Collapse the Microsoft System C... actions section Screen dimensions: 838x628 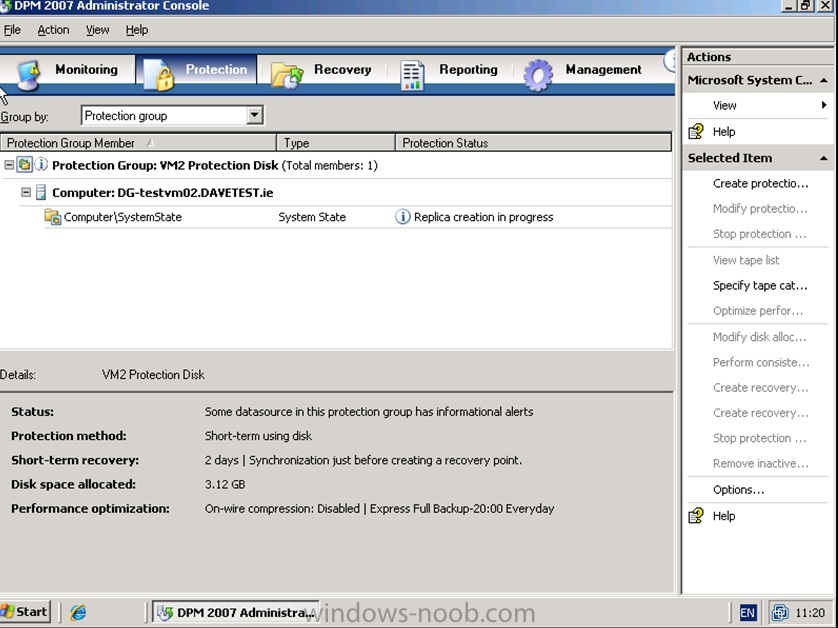824,80
